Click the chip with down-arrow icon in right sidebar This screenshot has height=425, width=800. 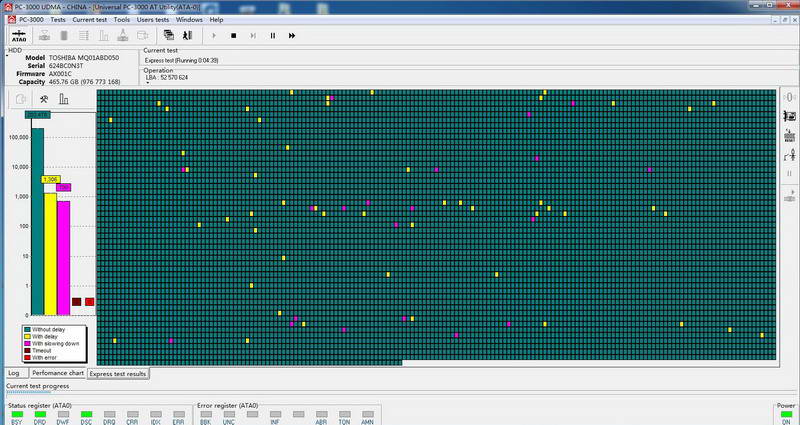click(790, 135)
